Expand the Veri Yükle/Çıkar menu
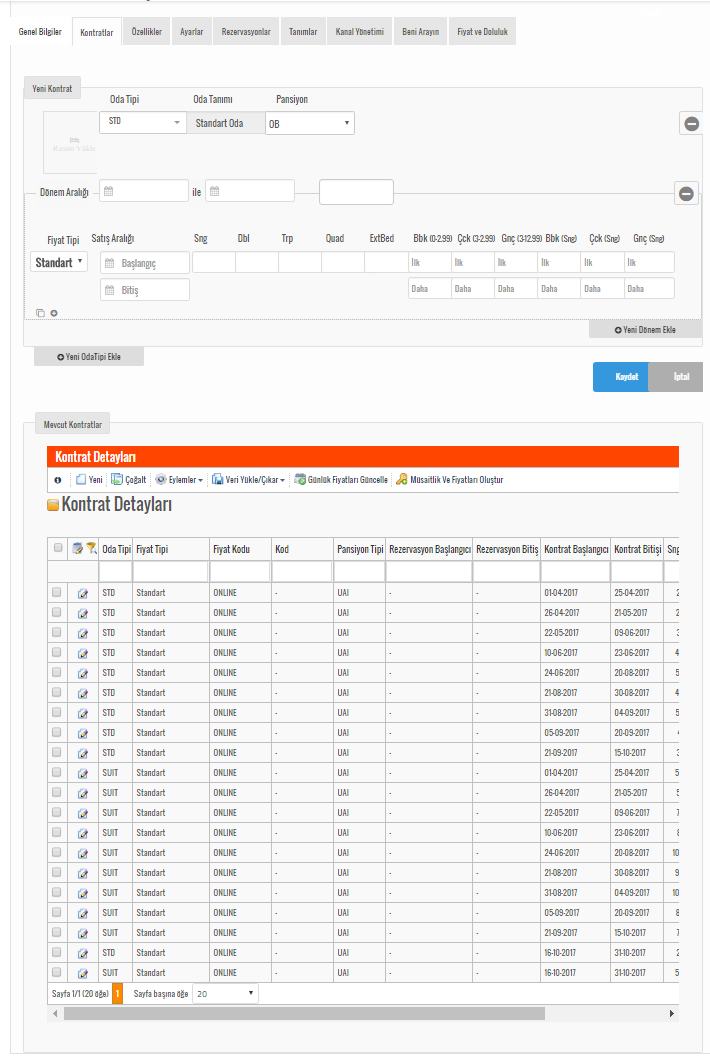 click(x=248, y=480)
